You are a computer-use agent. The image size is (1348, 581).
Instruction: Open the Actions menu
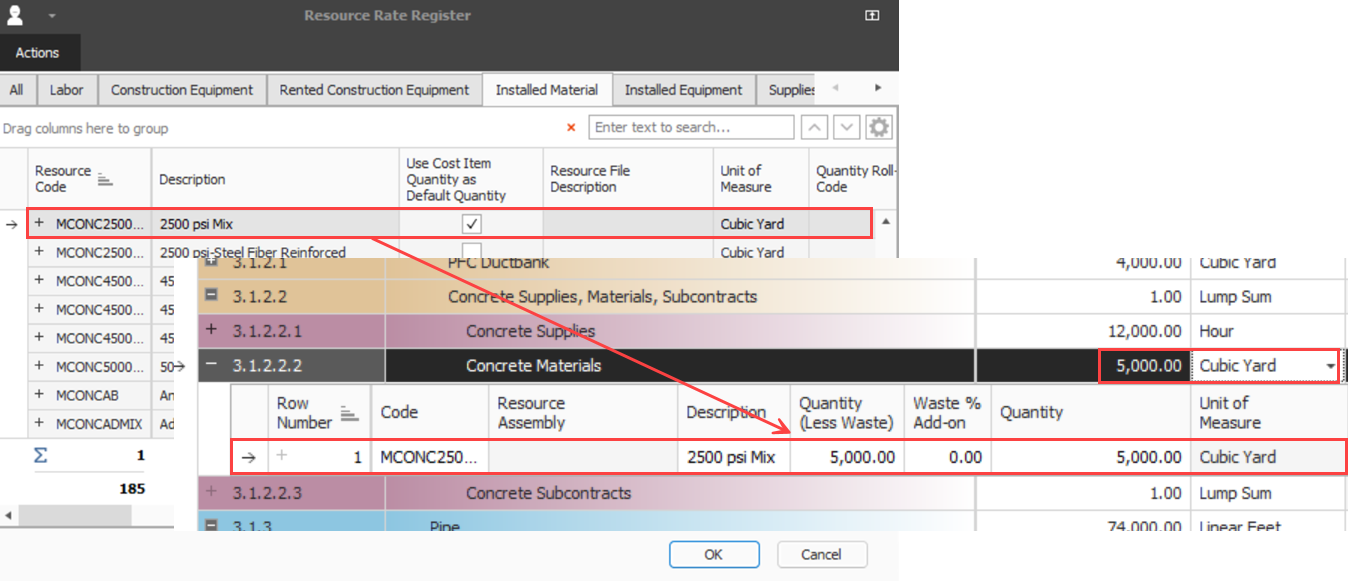point(38,53)
